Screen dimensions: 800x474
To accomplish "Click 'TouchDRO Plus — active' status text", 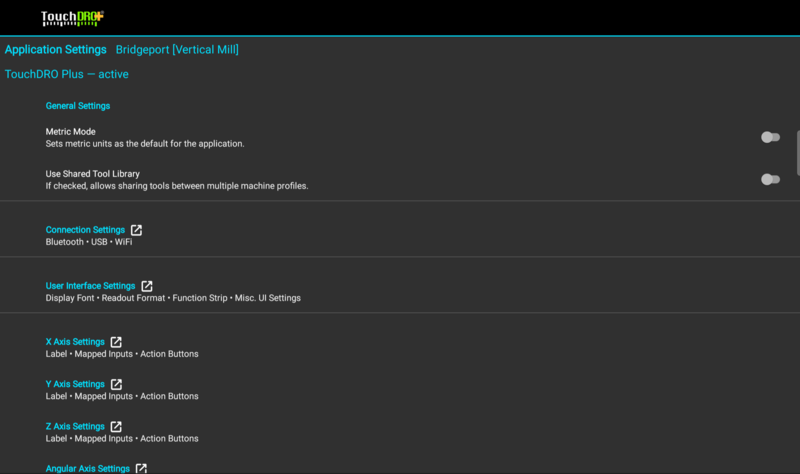I will [x=66, y=74].
